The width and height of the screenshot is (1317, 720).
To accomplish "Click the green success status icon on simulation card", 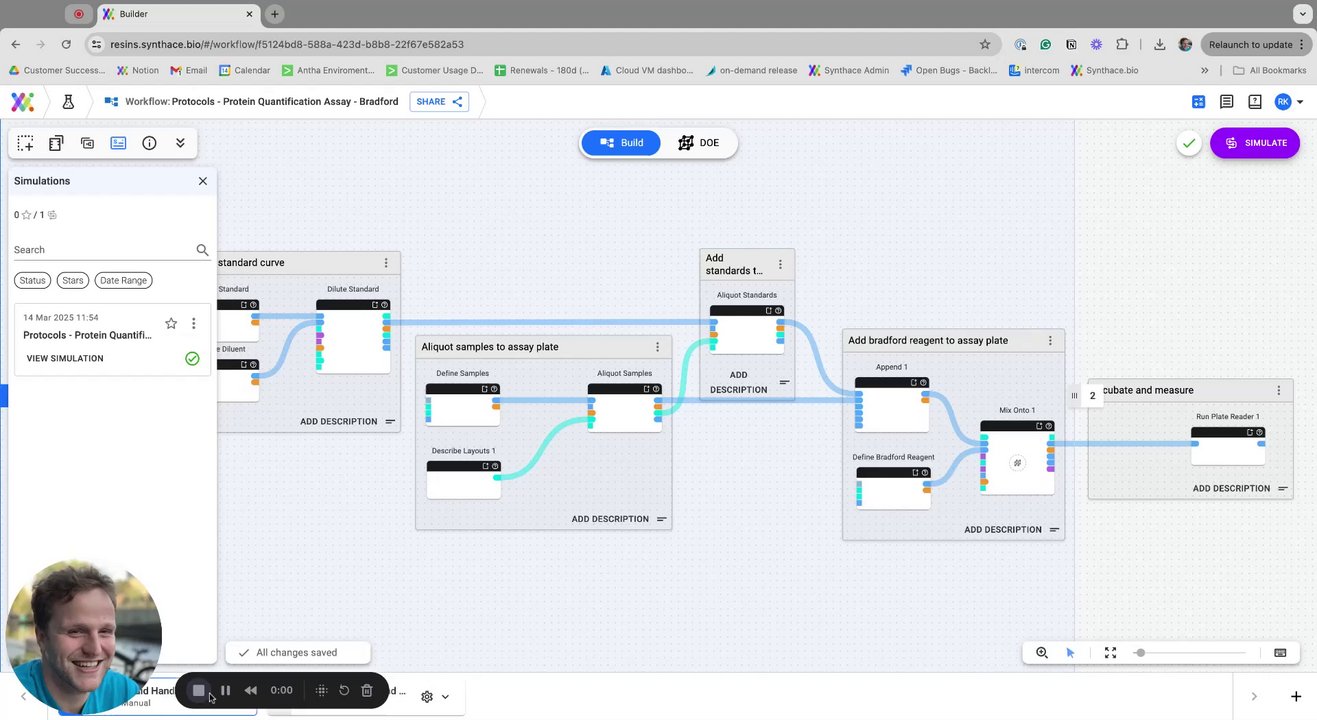I will pyautogui.click(x=192, y=358).
